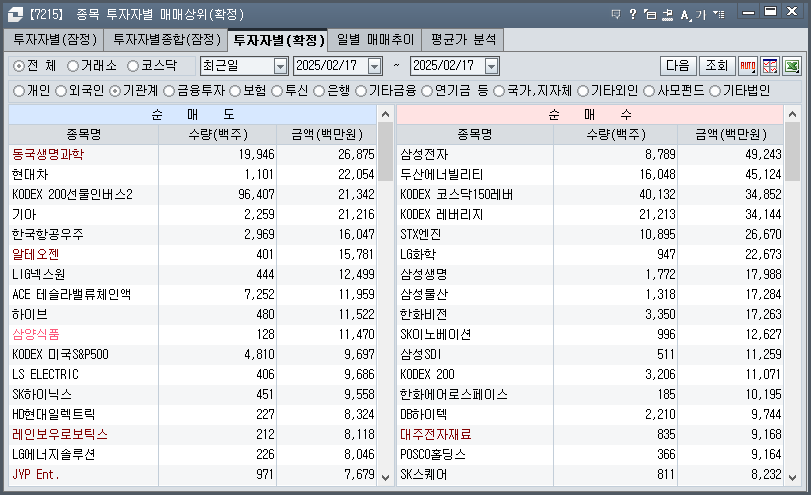811x495 pixels.
Task: Switch to 평균가 분석 tab
Action: [x=463, y=40]
